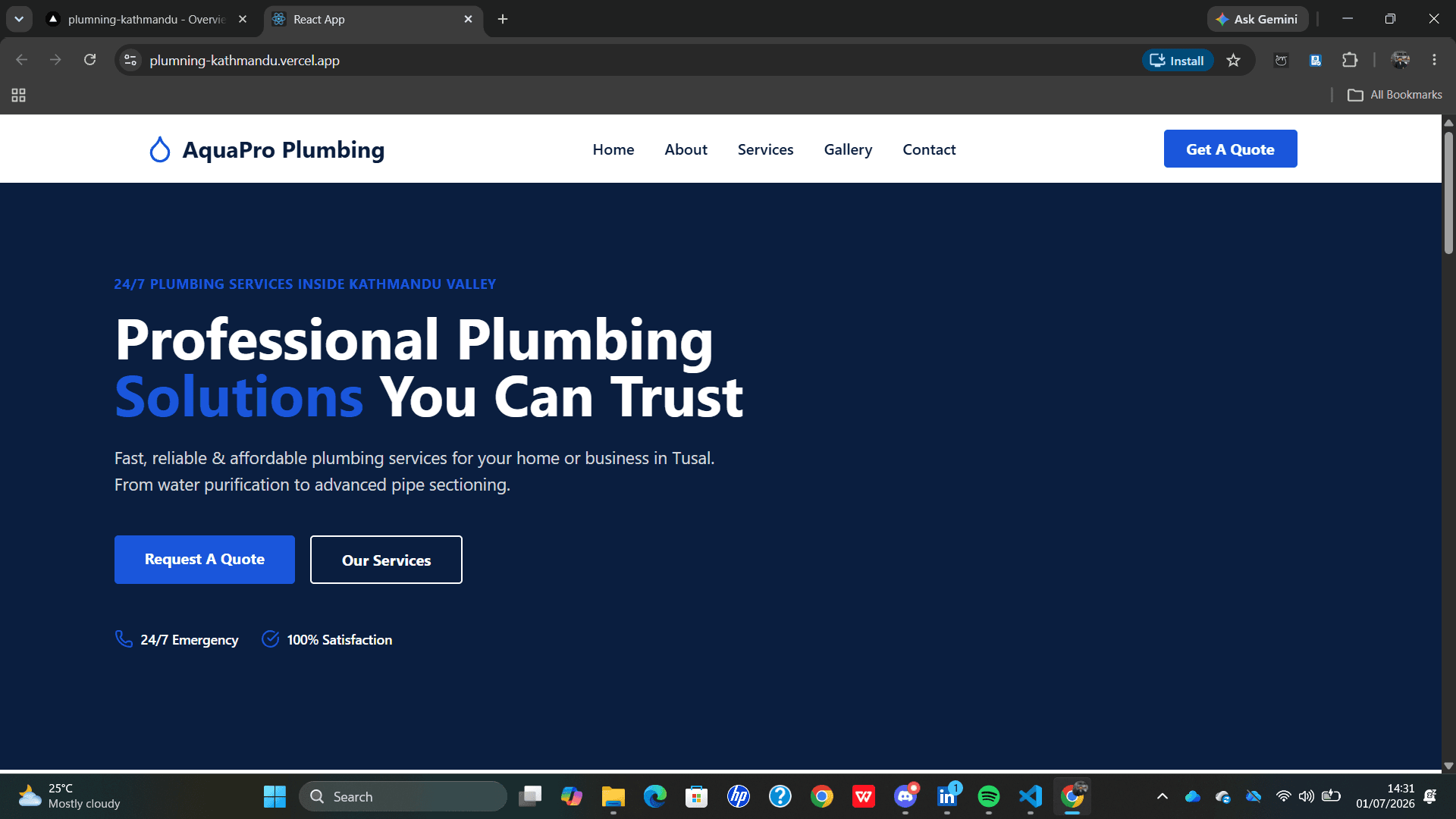Open the tab search dropdown arrow

(x=19, y=19)
